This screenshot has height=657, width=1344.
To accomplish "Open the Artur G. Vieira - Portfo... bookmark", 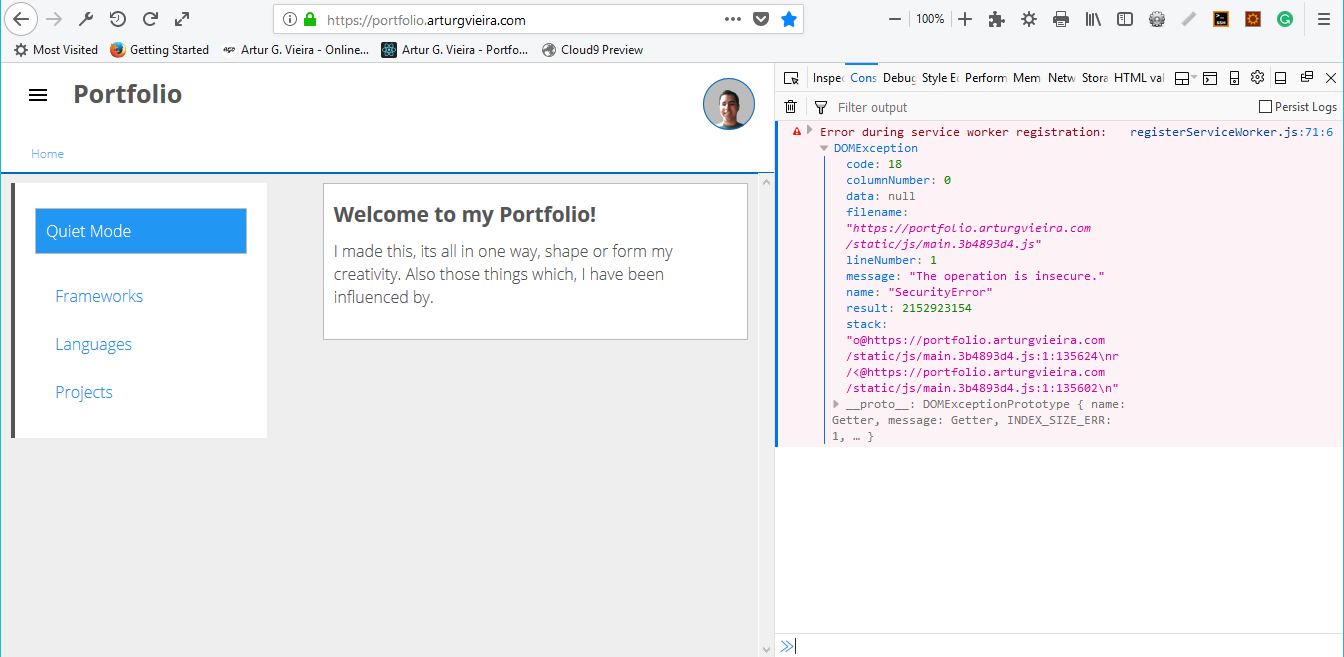I will [x=455, y=50].
